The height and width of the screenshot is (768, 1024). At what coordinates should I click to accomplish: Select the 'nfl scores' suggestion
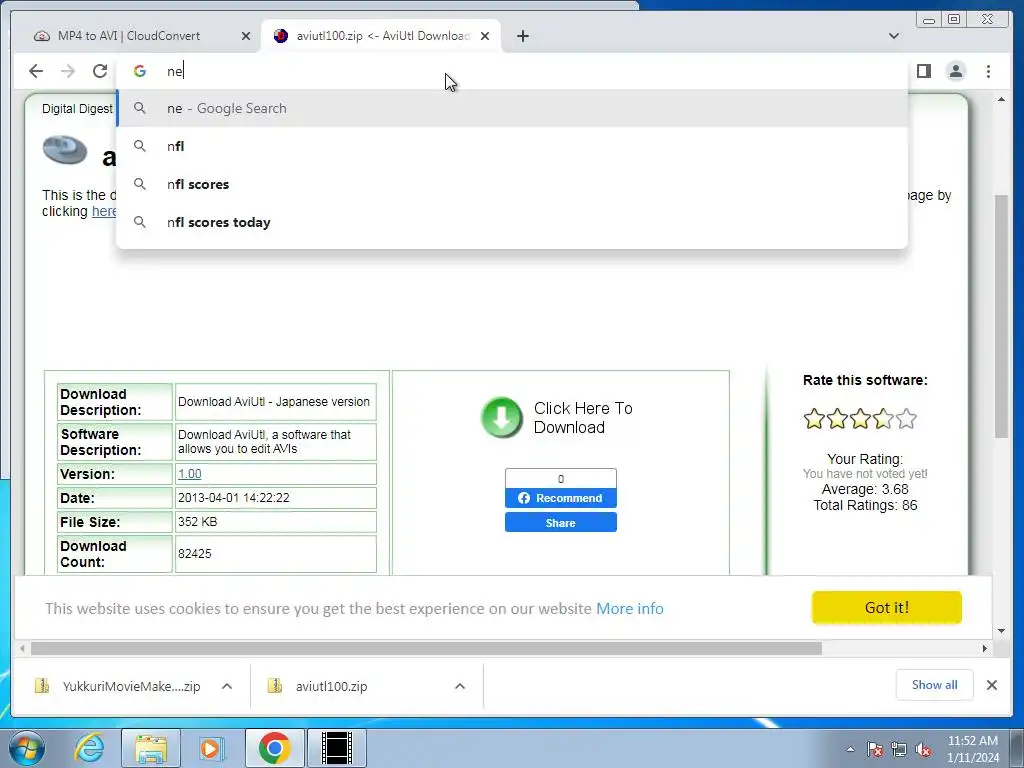click(x=512, y=184)
